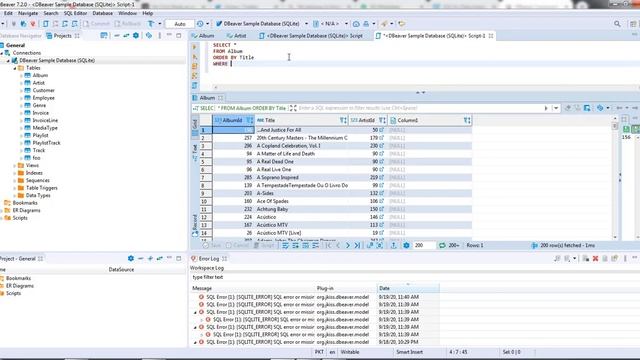Open Commit/transaction mode Auto field

[x=180, y=24]
